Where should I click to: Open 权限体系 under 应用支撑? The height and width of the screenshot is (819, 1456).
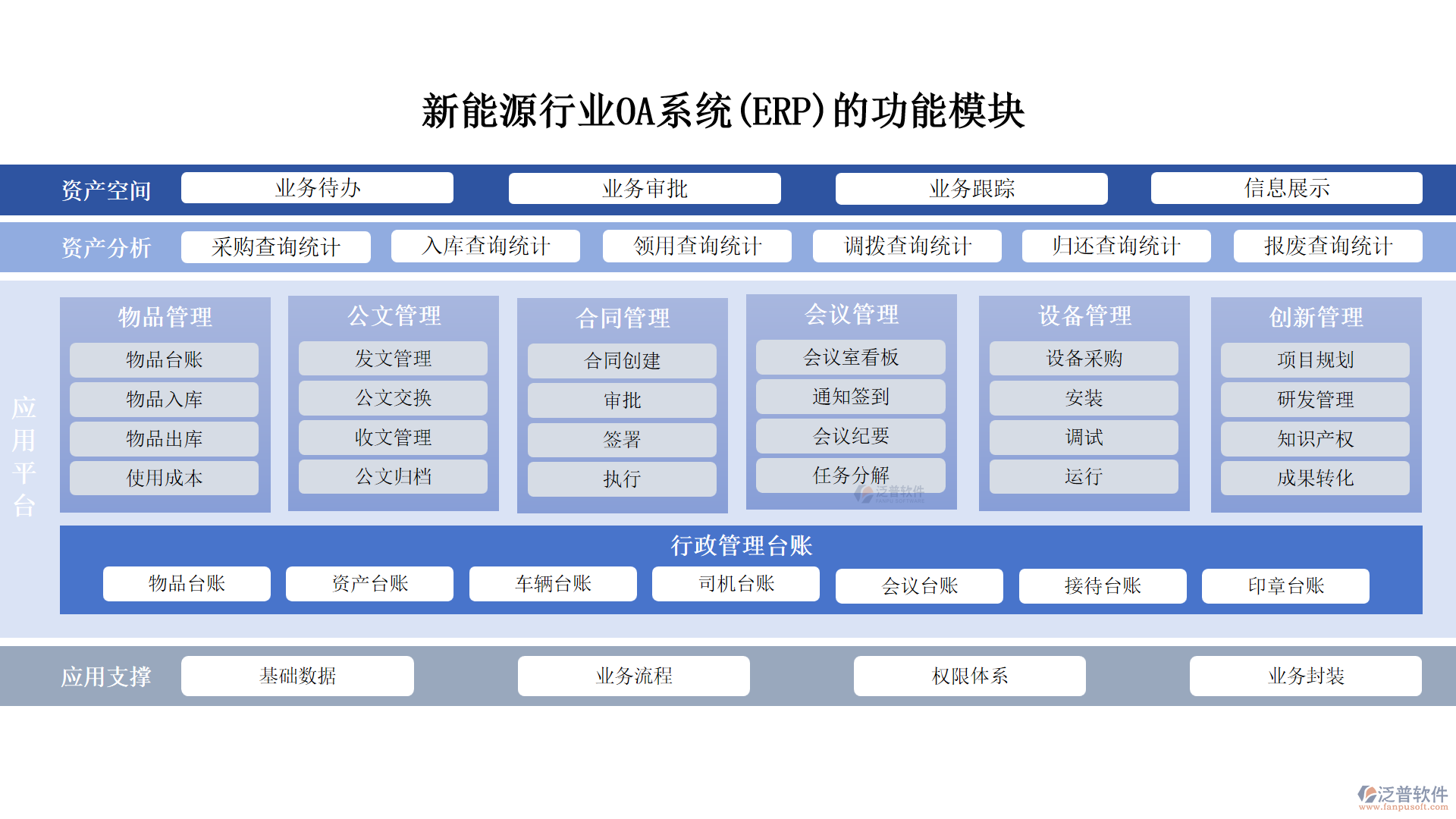(969, 676)
